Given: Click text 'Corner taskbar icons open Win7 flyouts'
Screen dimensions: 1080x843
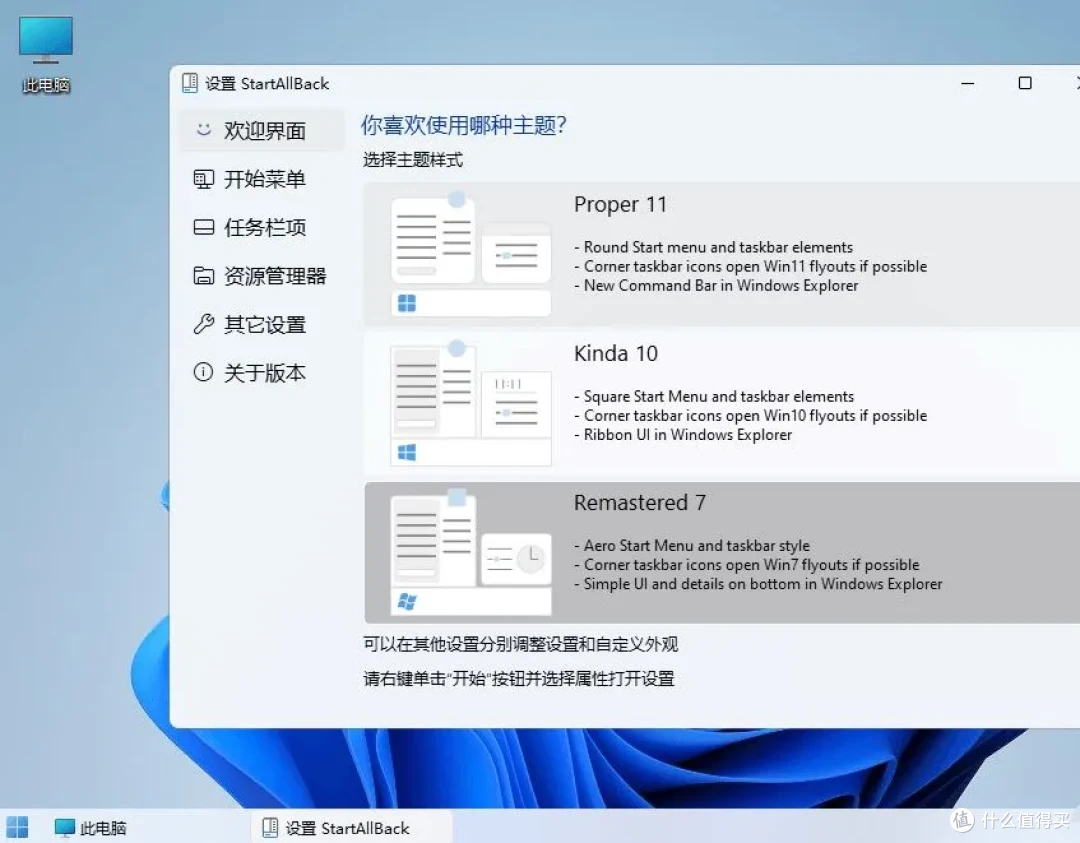Looking at the screenshot, I should pos(705,565).
